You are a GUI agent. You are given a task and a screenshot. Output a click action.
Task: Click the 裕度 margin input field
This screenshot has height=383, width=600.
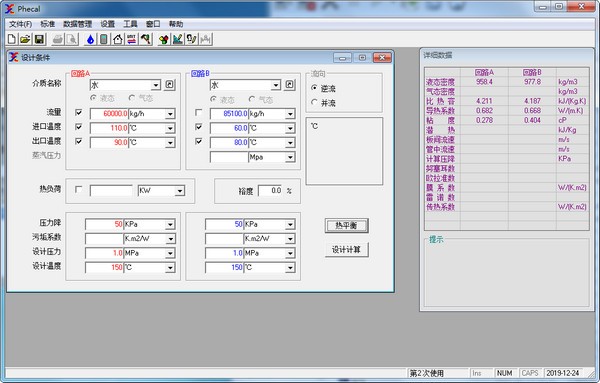(x=271, y=191)
